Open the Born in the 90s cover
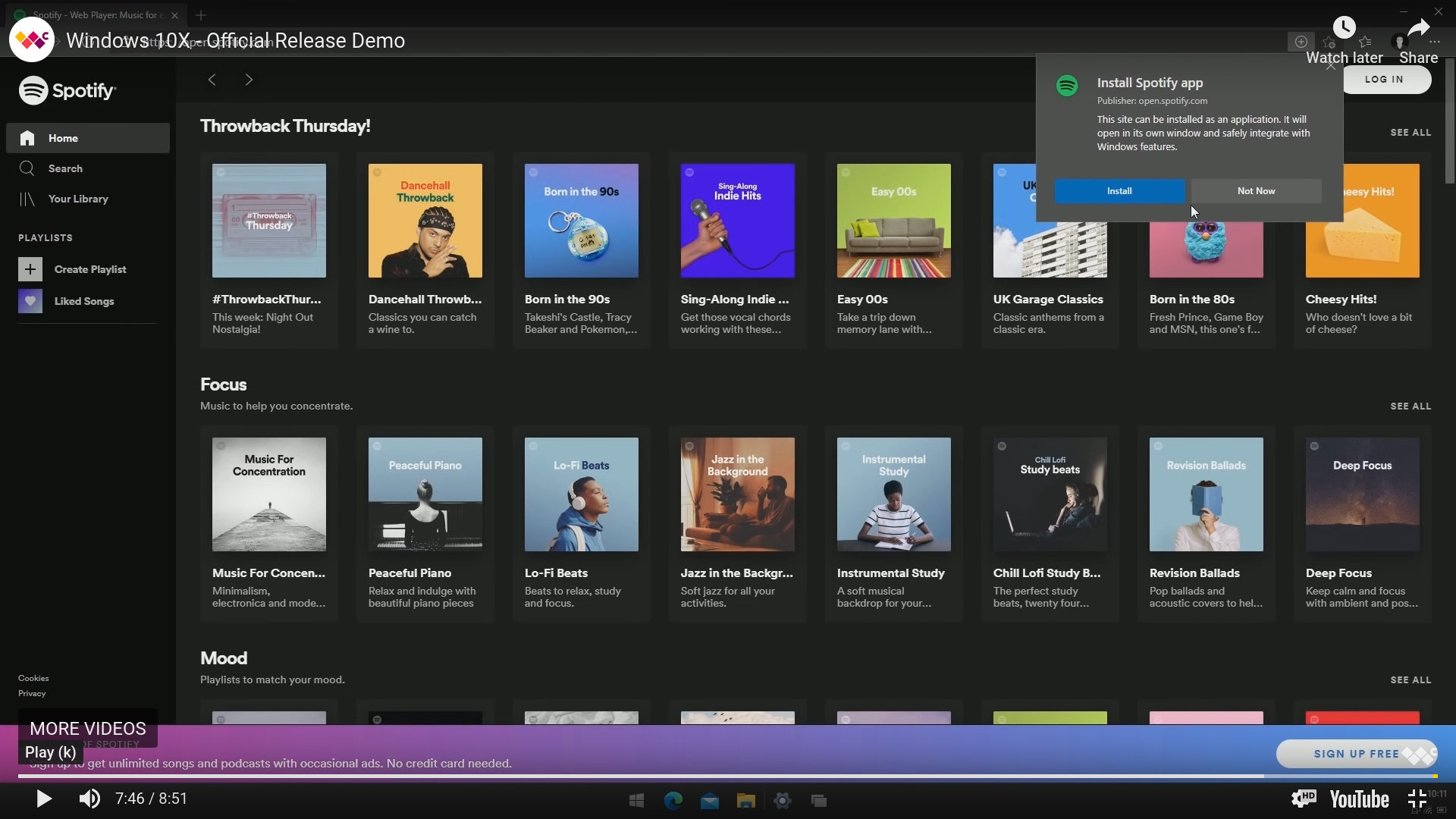The height and width of the screenshot is (819, 1456). click(582, 221)
